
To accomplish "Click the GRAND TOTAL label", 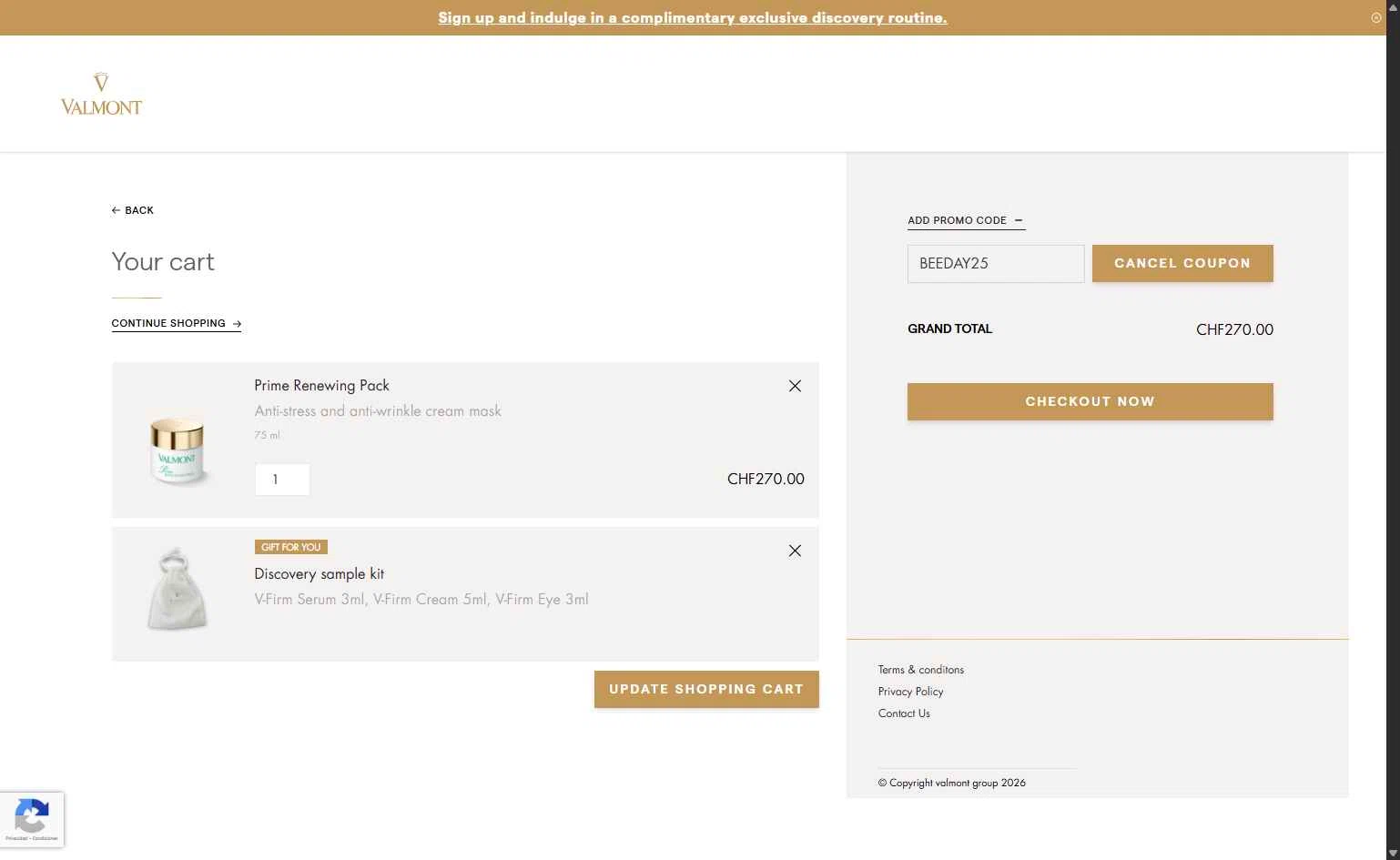I will tap(949, 329).
